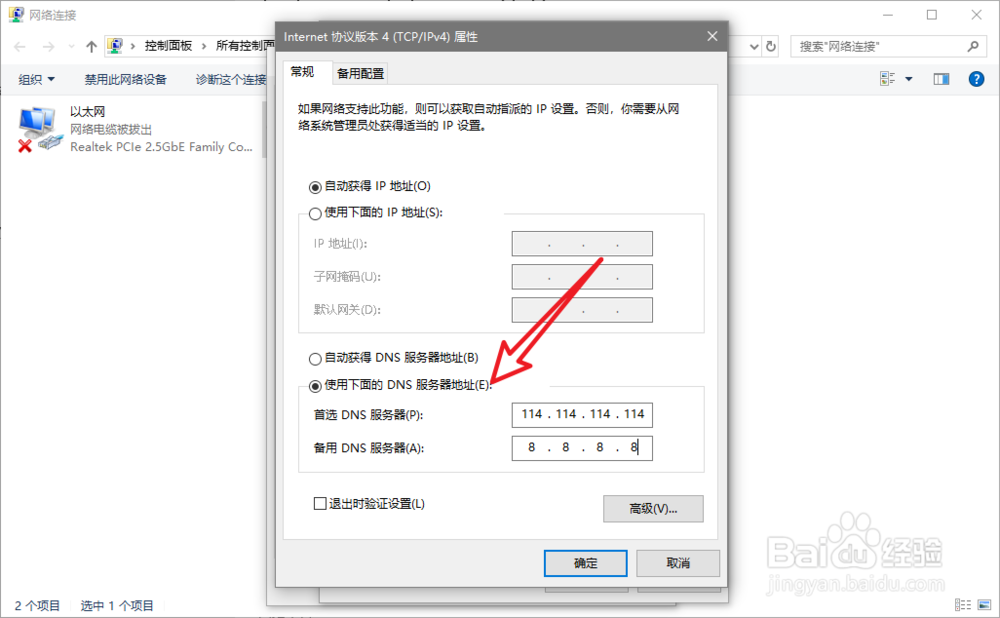Enable 退出时验证设置 checkbox
Screen dimensions: 1000x618
coord(320,504)
